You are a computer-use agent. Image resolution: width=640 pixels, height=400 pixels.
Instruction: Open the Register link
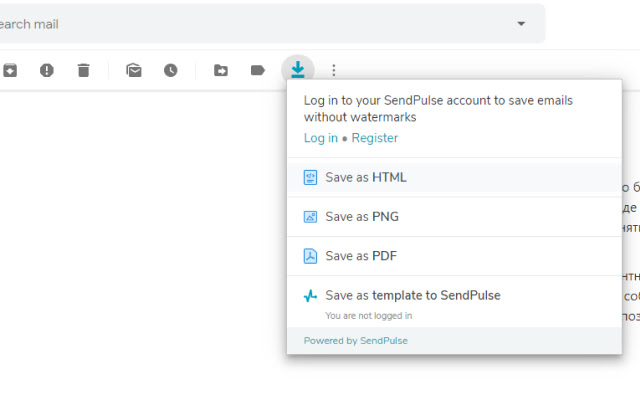(x=375, y=138)
